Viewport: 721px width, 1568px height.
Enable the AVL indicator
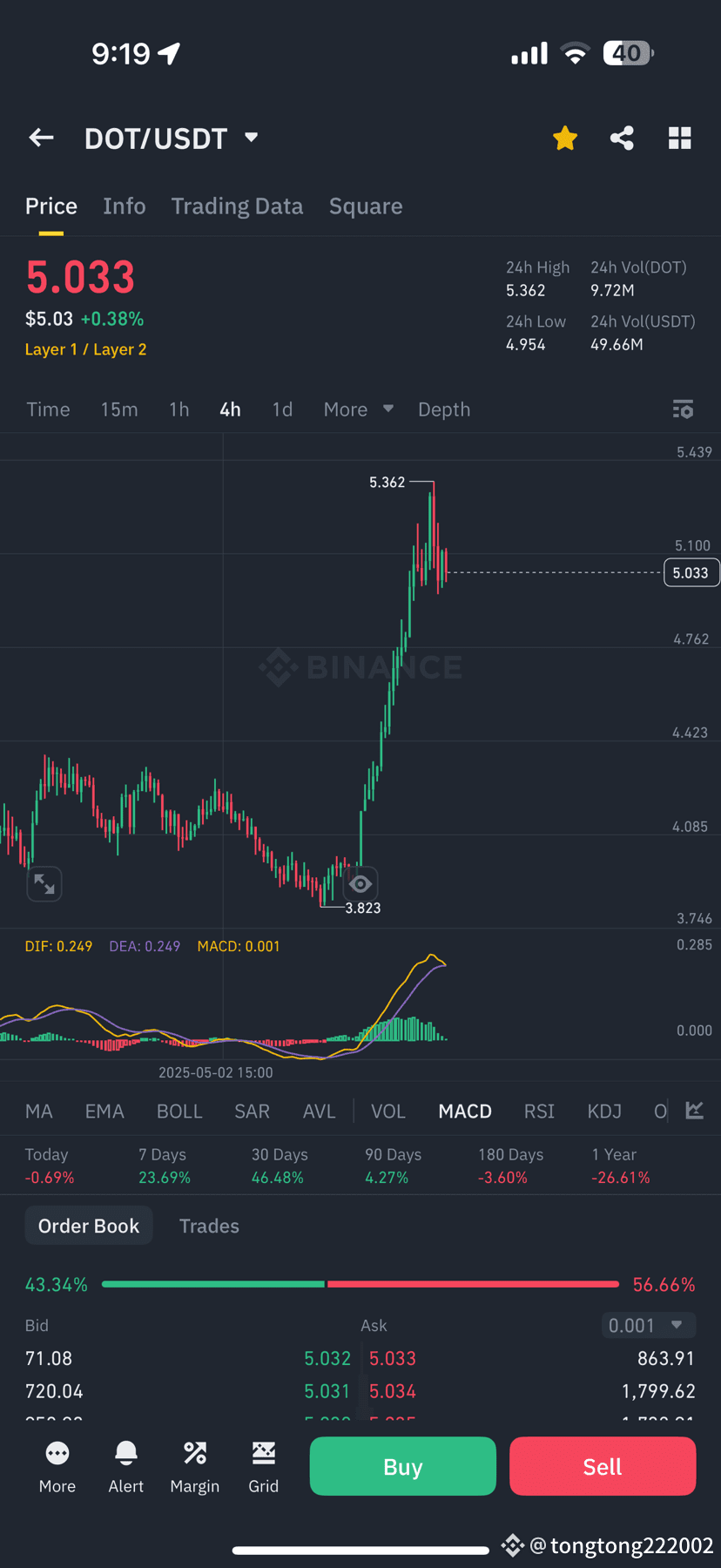(x=319, y=1112)
